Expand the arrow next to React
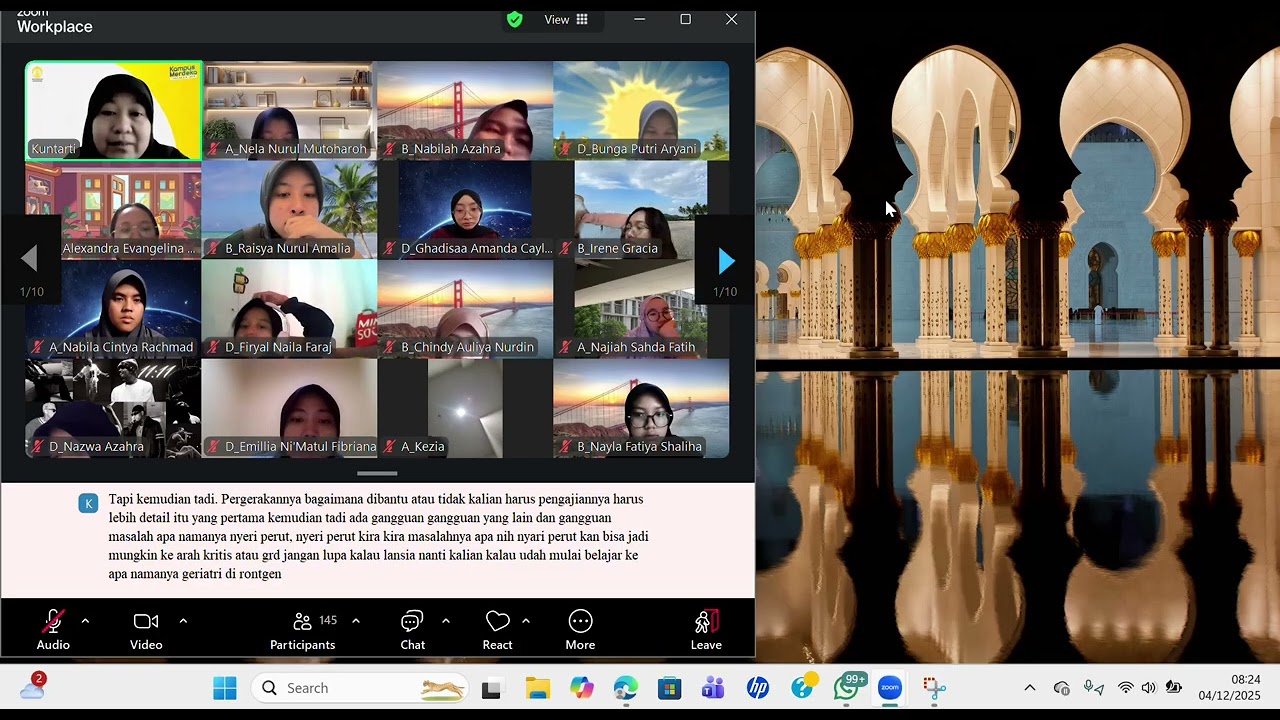Image resolution: width=1280 pixels, height=720 pixels. [x=526, y=621]
